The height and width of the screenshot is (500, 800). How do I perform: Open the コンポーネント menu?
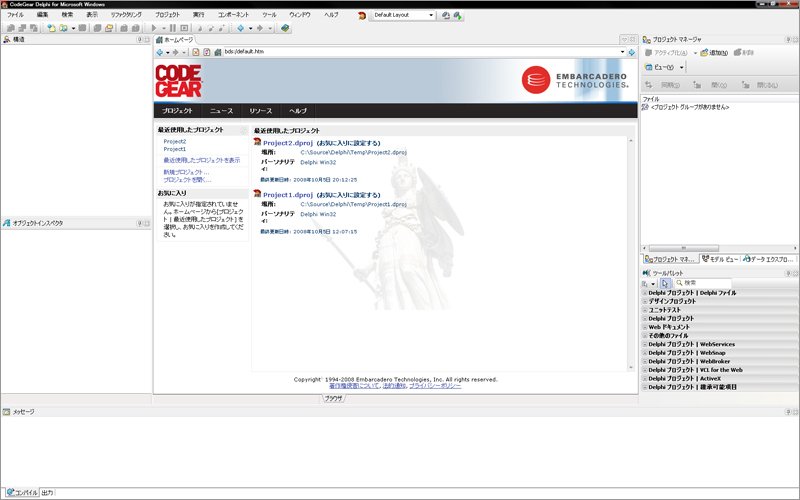click(x=233, y=15)
